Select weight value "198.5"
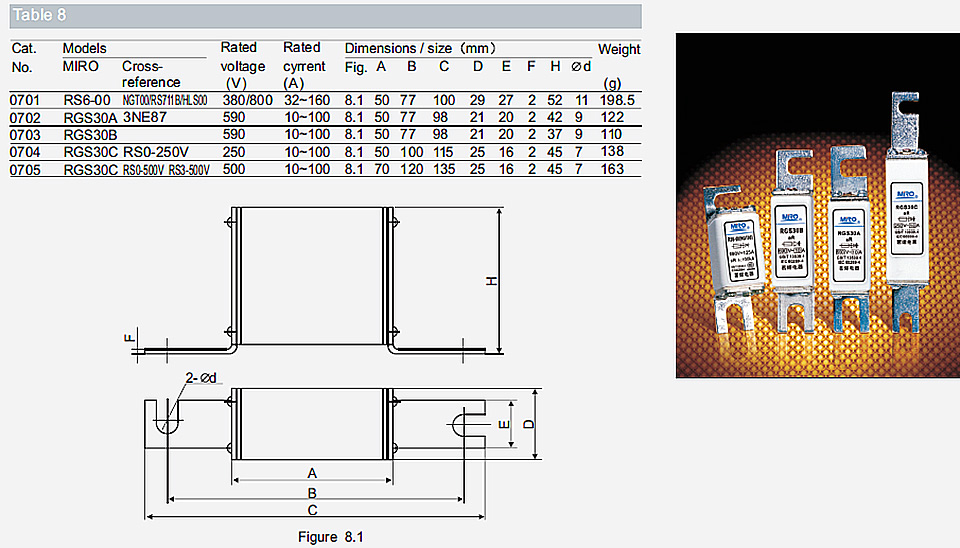Screen dimensions: 960x548 click(617, 100)
